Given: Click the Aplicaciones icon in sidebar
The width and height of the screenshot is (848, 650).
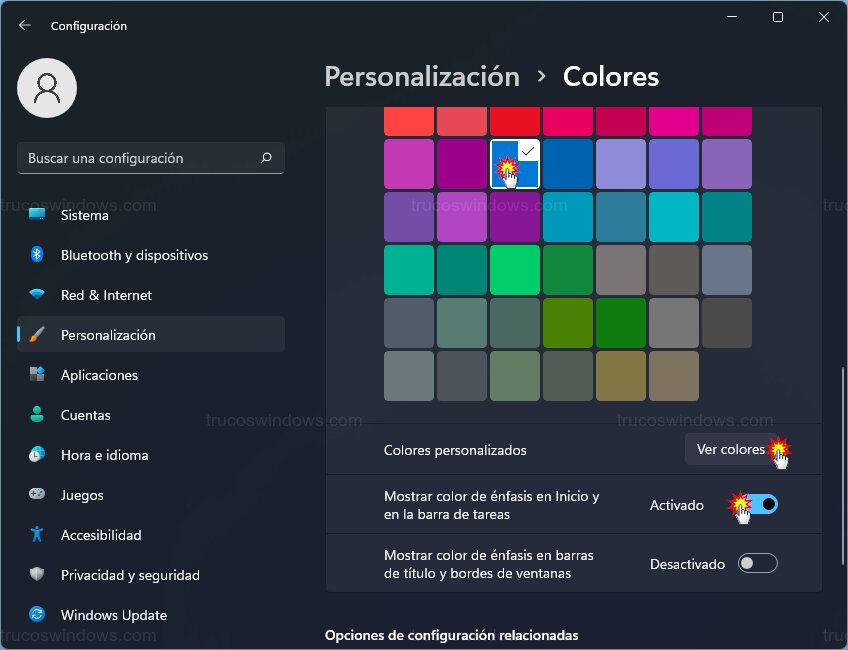Looking at the screenshot, I should point(37,375).
